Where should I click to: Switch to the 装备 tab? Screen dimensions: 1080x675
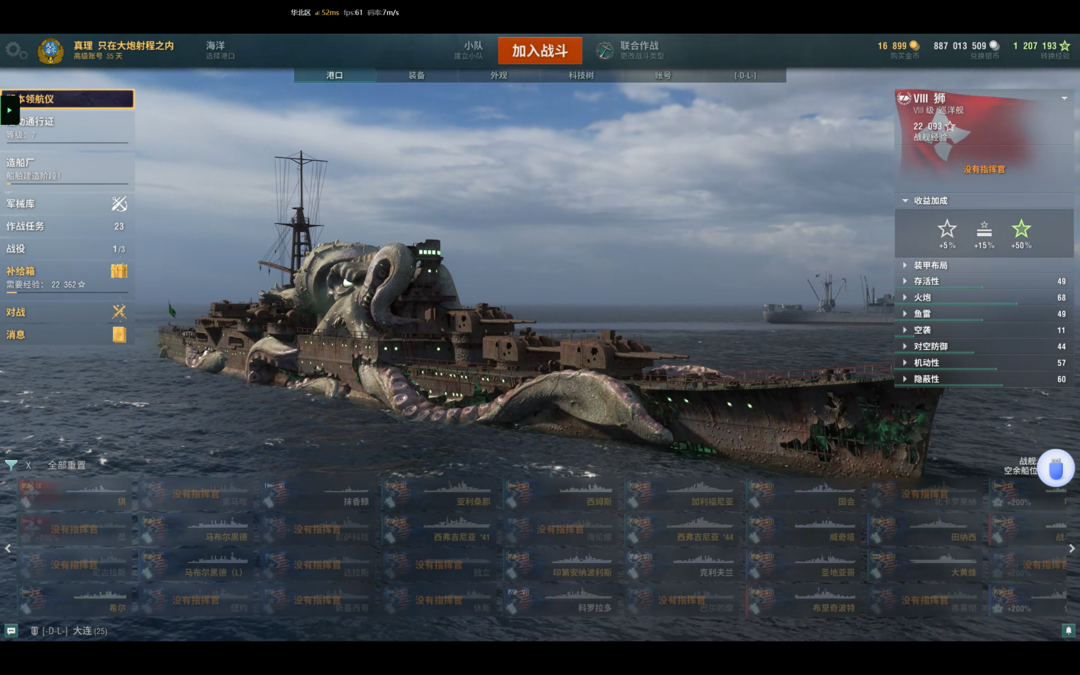[x=417, y=75]
